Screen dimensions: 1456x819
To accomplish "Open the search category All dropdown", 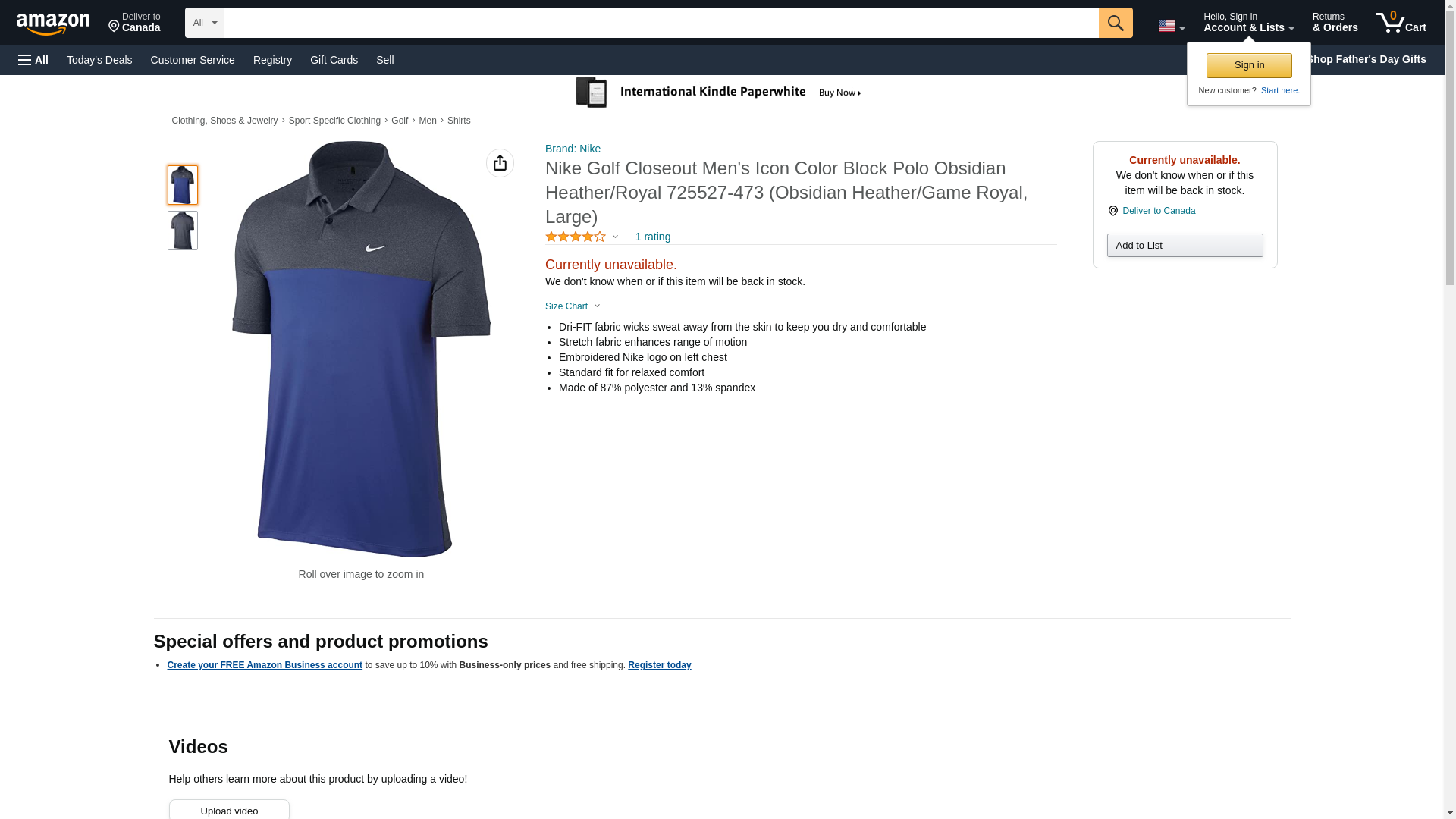I will [x=205, y=23].
